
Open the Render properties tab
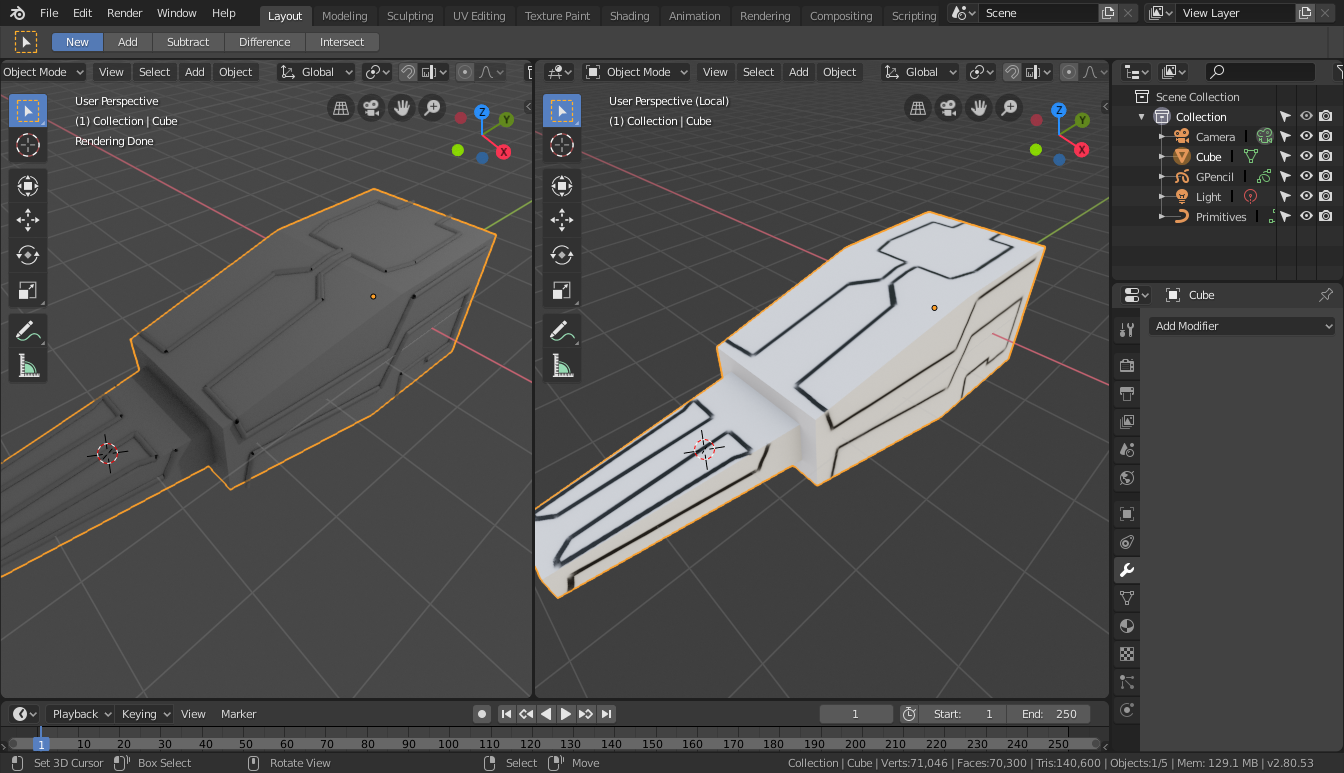pyautogui.click(x=1127, y=365)
